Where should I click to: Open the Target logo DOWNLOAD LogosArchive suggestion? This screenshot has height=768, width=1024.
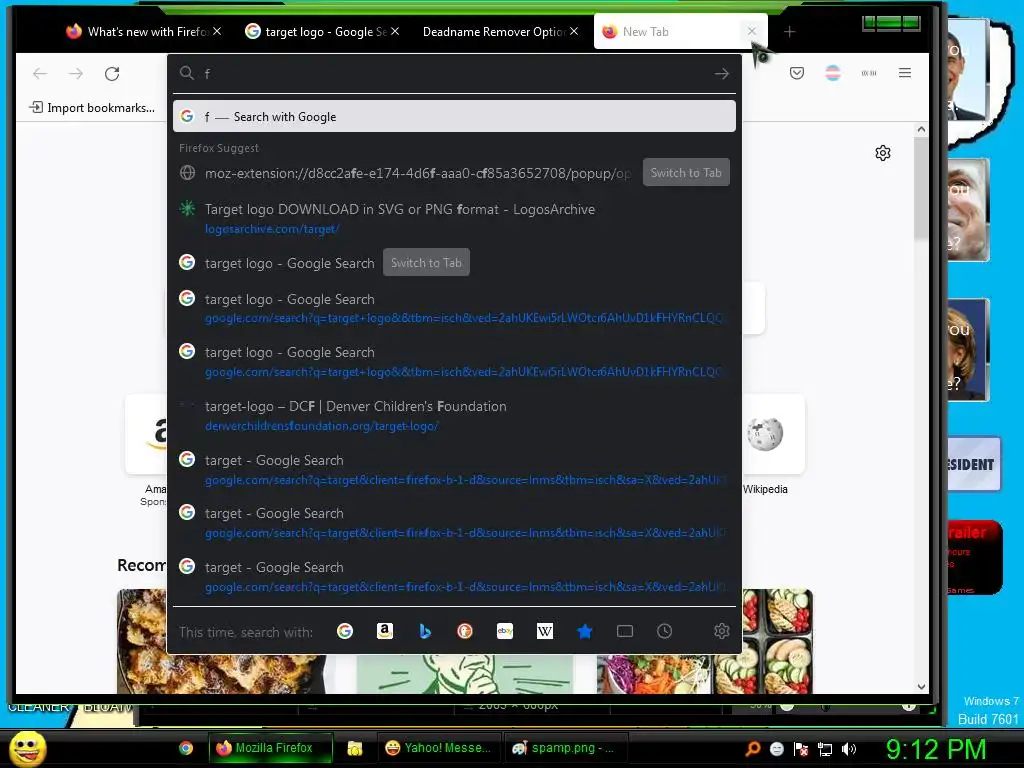(455, 218)
